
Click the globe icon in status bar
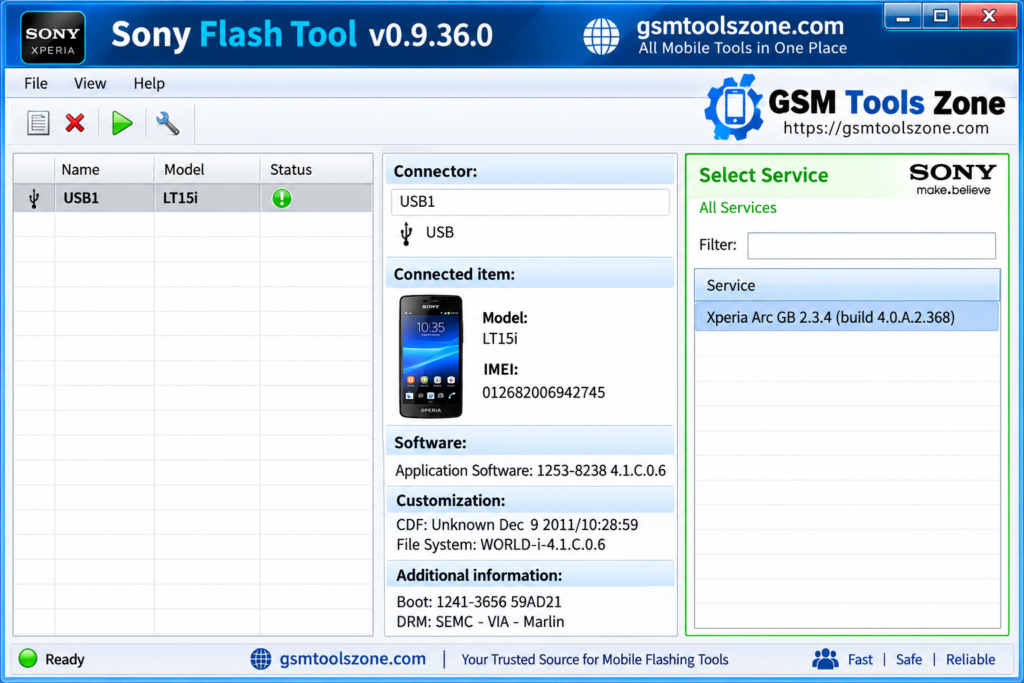point(261,659)
